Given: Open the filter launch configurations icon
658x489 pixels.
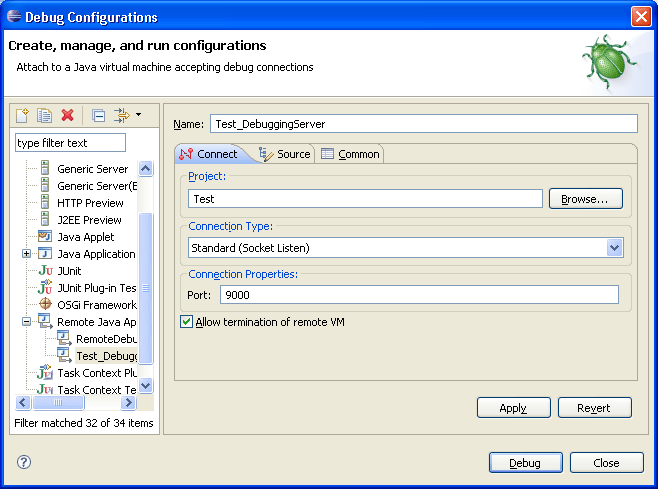Looking at the screenshot, I should (x=122, y=115).
